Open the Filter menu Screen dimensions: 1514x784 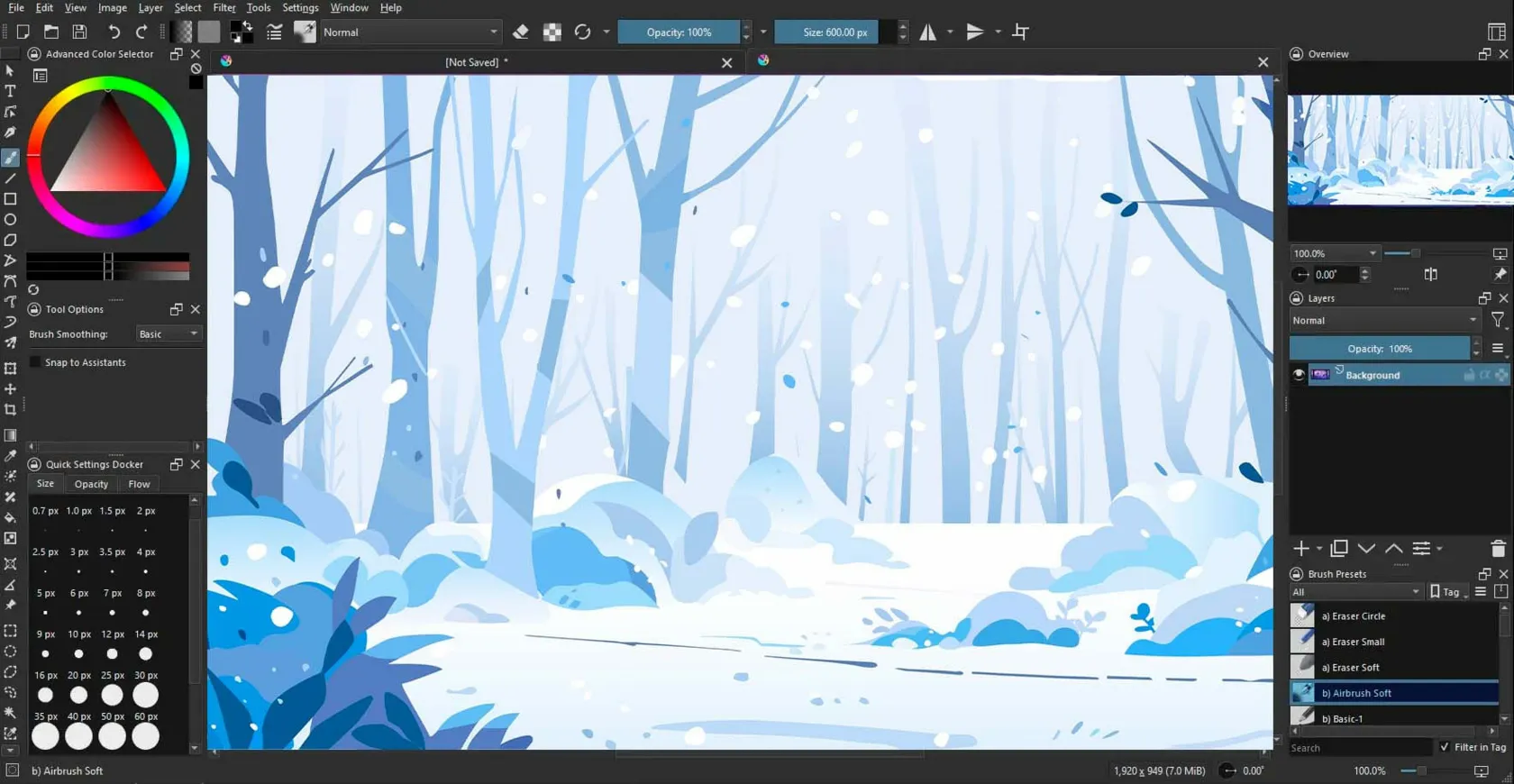(x=224, y=8)
